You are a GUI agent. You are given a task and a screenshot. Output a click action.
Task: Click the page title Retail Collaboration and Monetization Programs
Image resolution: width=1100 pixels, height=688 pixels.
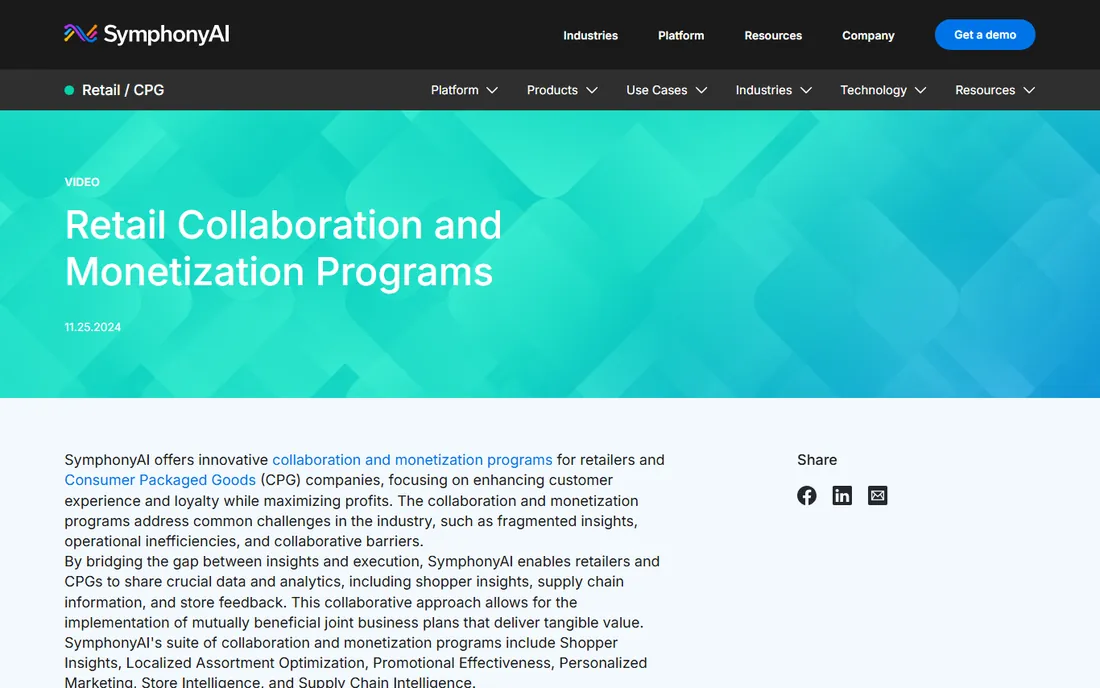283,248
